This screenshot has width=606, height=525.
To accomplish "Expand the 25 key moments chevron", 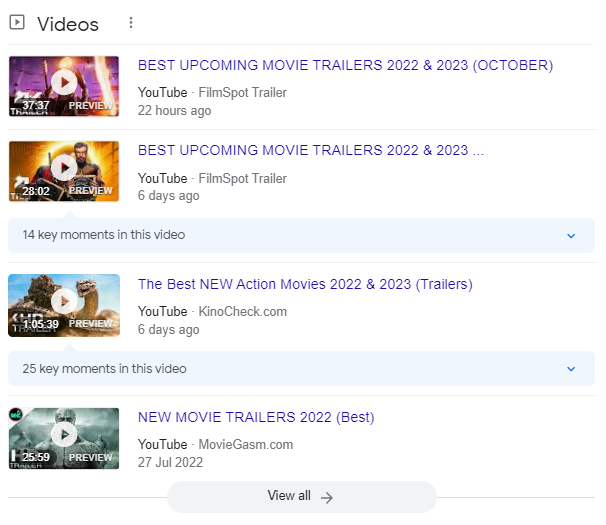I will 571,369.
